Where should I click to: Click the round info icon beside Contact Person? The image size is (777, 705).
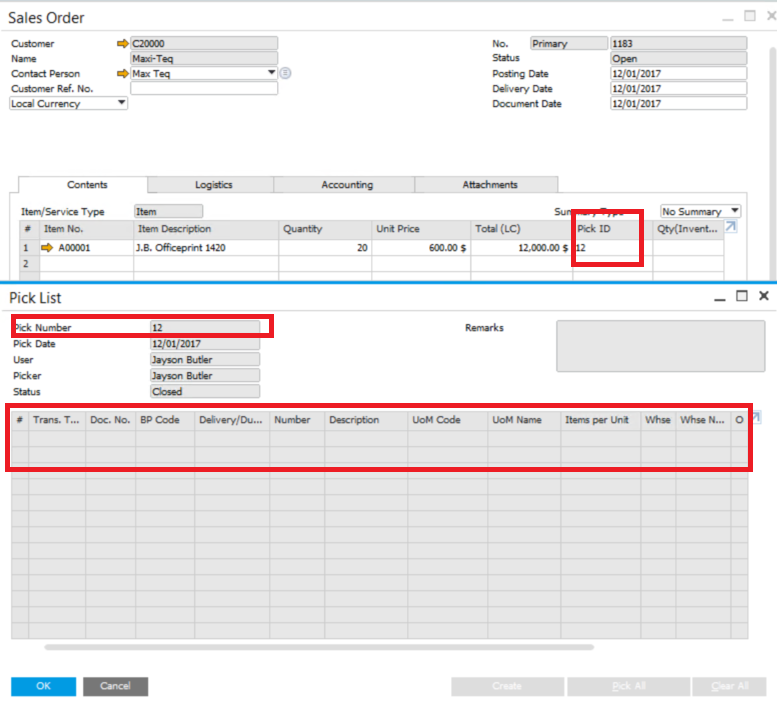click(x=285, y=74)
